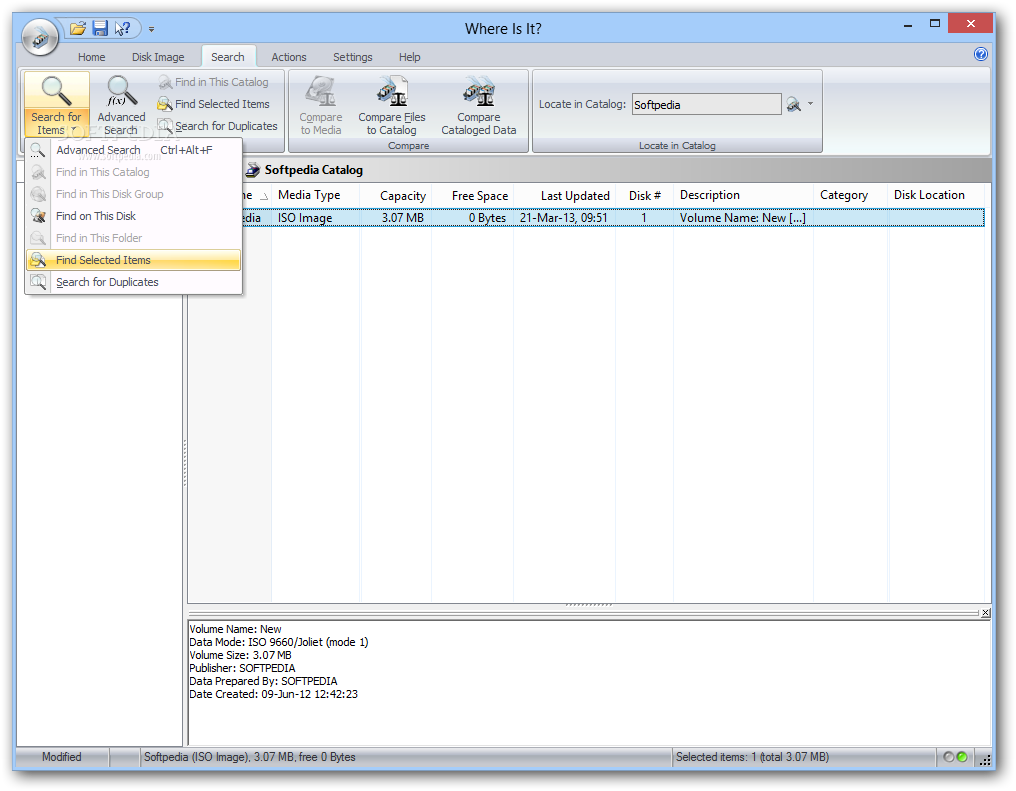
Task: Sort list by Free Space column
Action: [x=473, y=195]
